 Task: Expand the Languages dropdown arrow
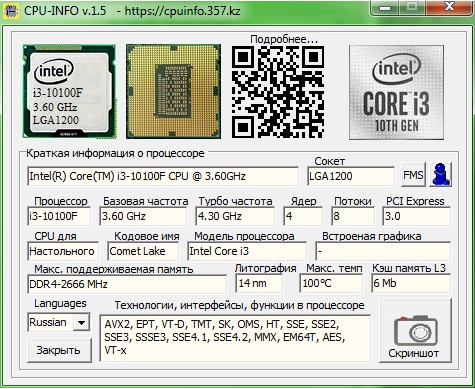(x=81, y=322)
